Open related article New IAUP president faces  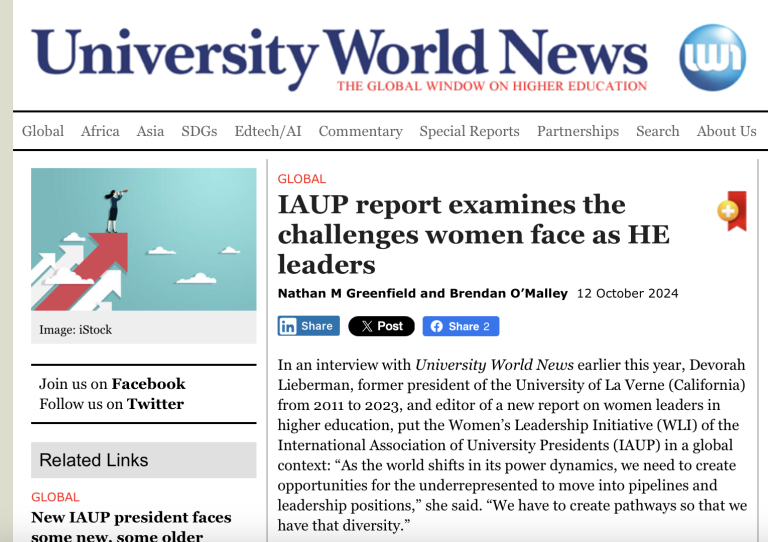(x=131, y=517)
